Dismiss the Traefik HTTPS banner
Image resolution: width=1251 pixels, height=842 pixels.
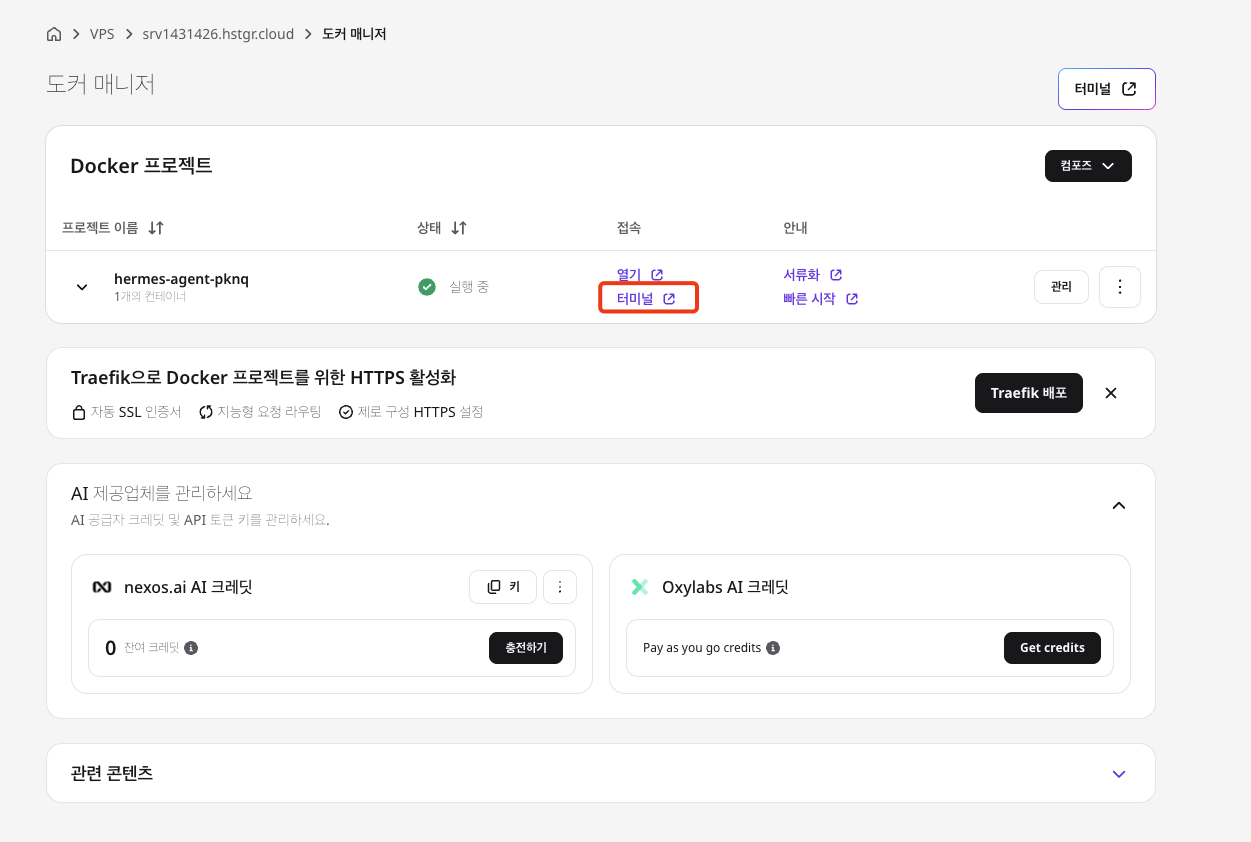click(x=1110, y=393)
